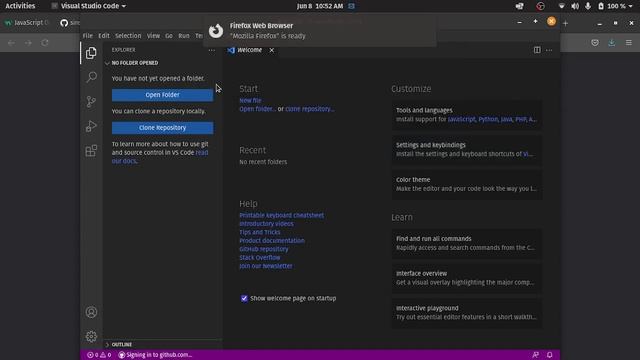Open the Manage gear icon

(x=91, y=336)
